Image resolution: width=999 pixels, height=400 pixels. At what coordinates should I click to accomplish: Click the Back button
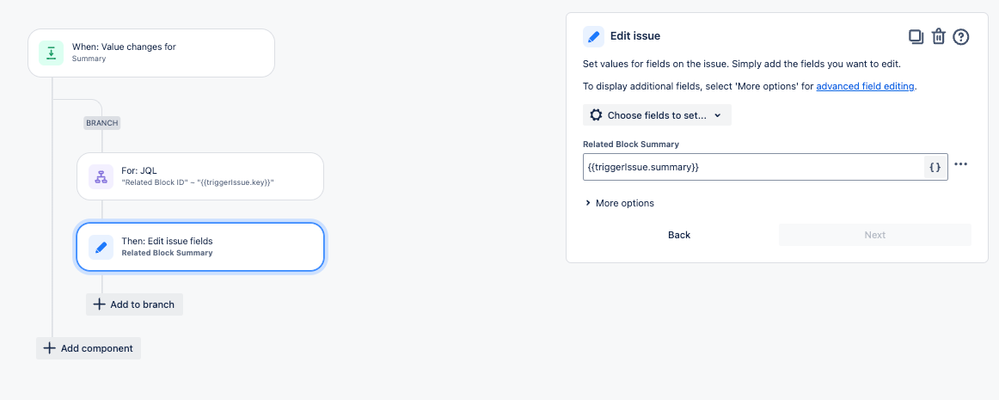pos(679,235)
